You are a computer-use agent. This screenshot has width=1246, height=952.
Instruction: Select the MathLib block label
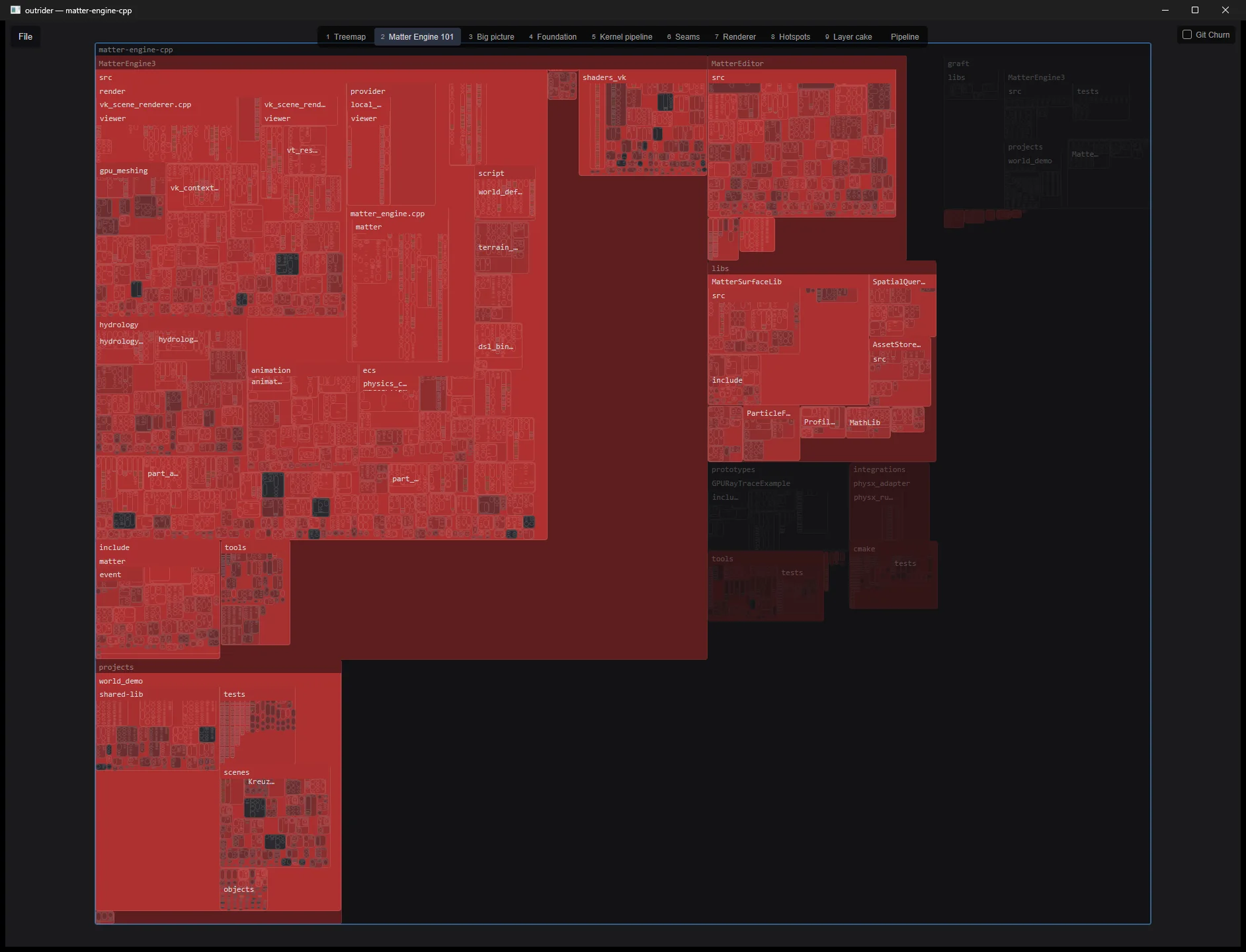pyautogui.click(x=865, y=422)
